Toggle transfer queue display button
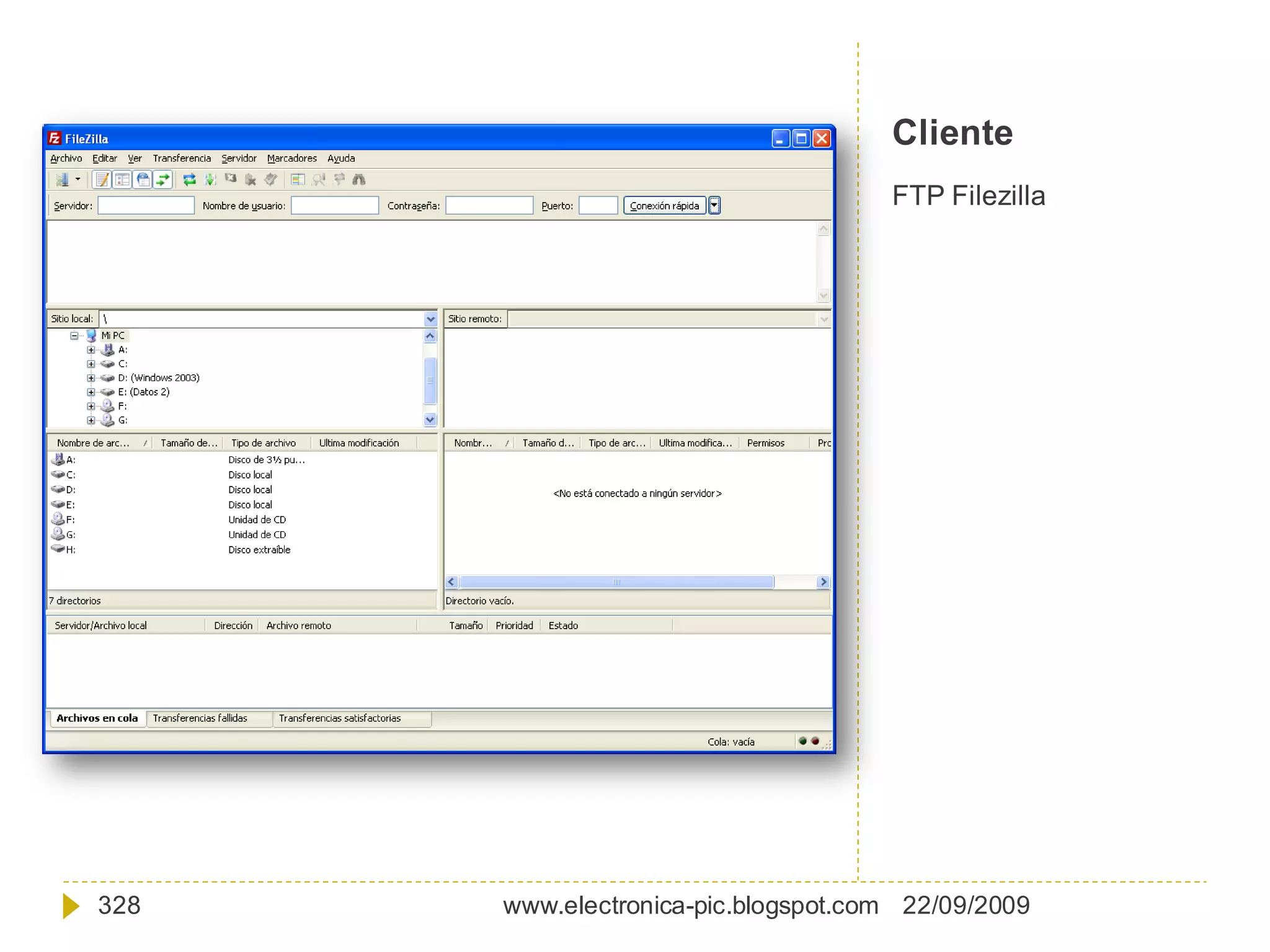The width and height of the screenshot is (1270, 952). pyautogui.click(x=162, y=180)
